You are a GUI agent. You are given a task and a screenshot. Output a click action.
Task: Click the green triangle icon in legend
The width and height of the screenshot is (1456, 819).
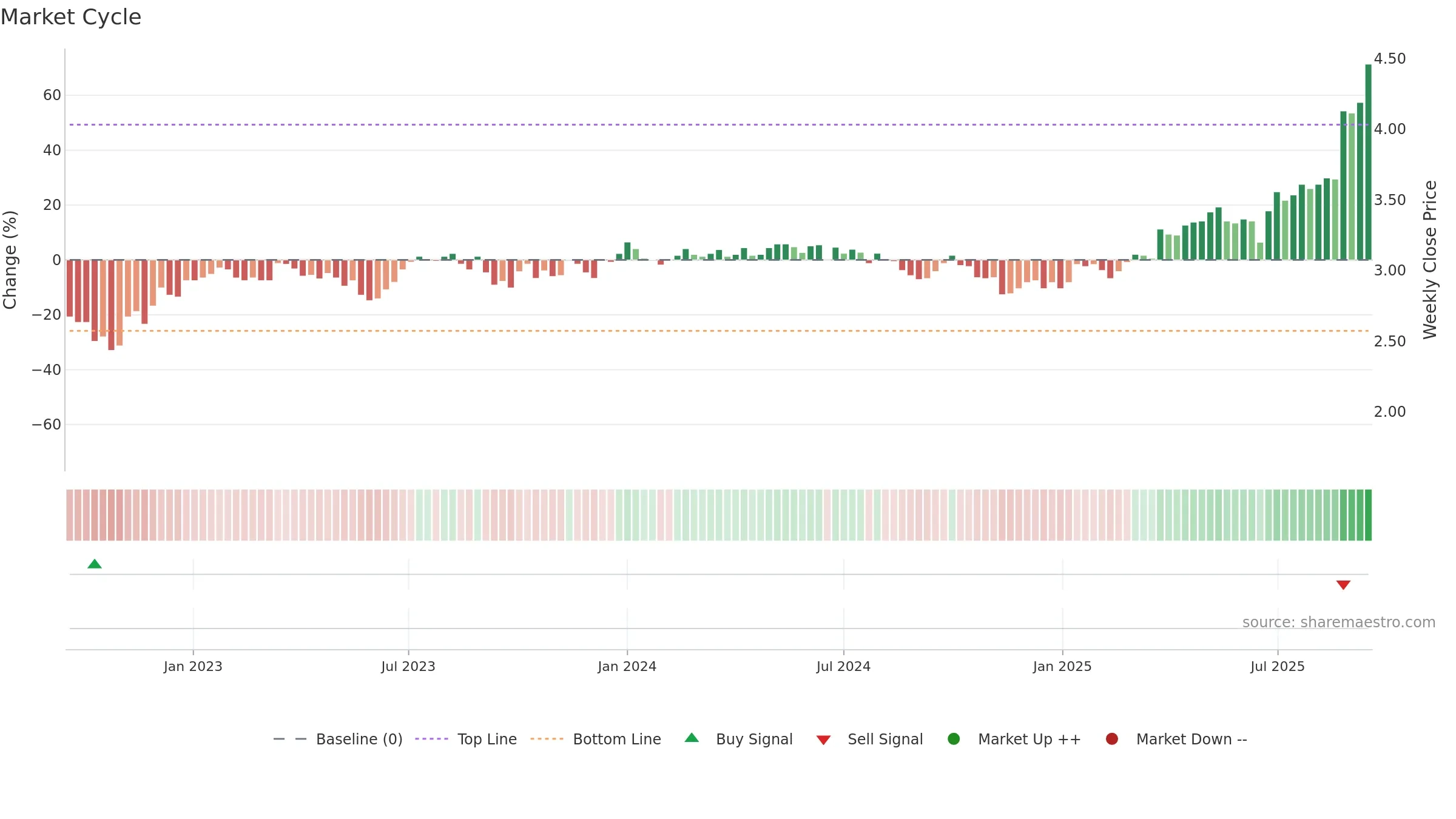pos(692,738)
